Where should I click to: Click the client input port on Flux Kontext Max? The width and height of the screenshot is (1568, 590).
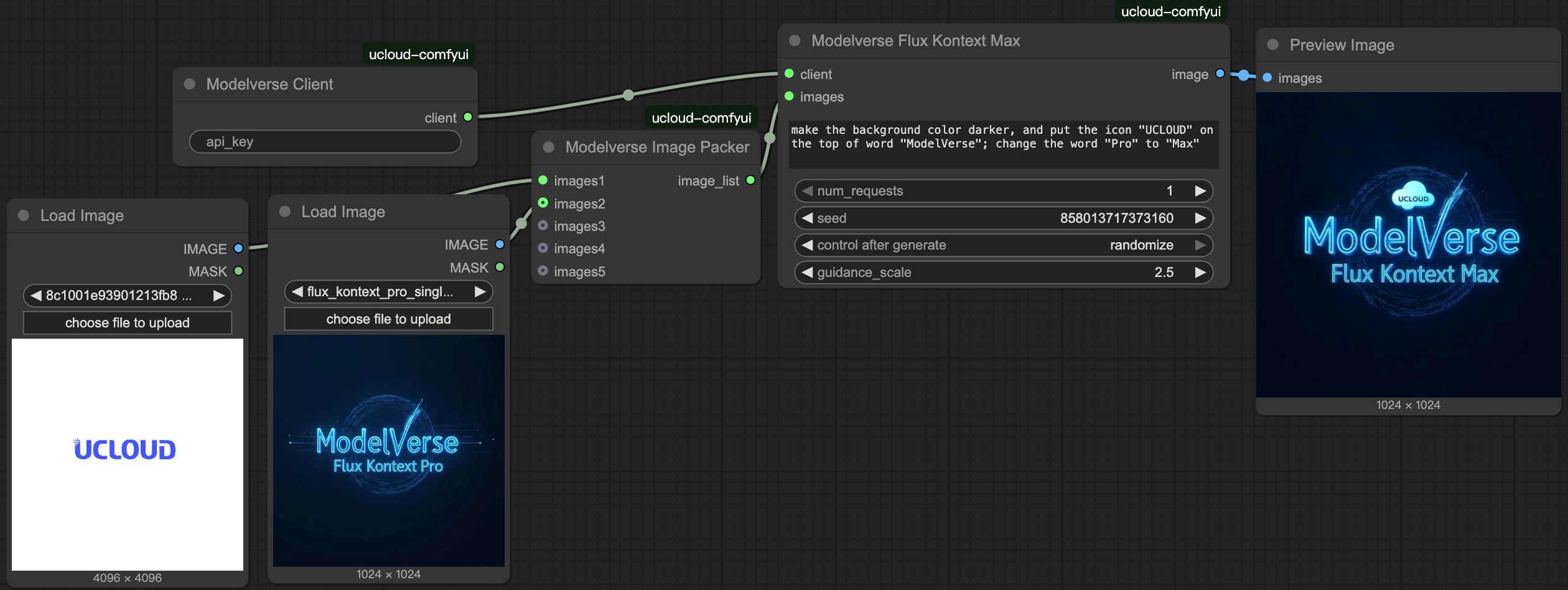pyautogui.click(x=789, y=73)
